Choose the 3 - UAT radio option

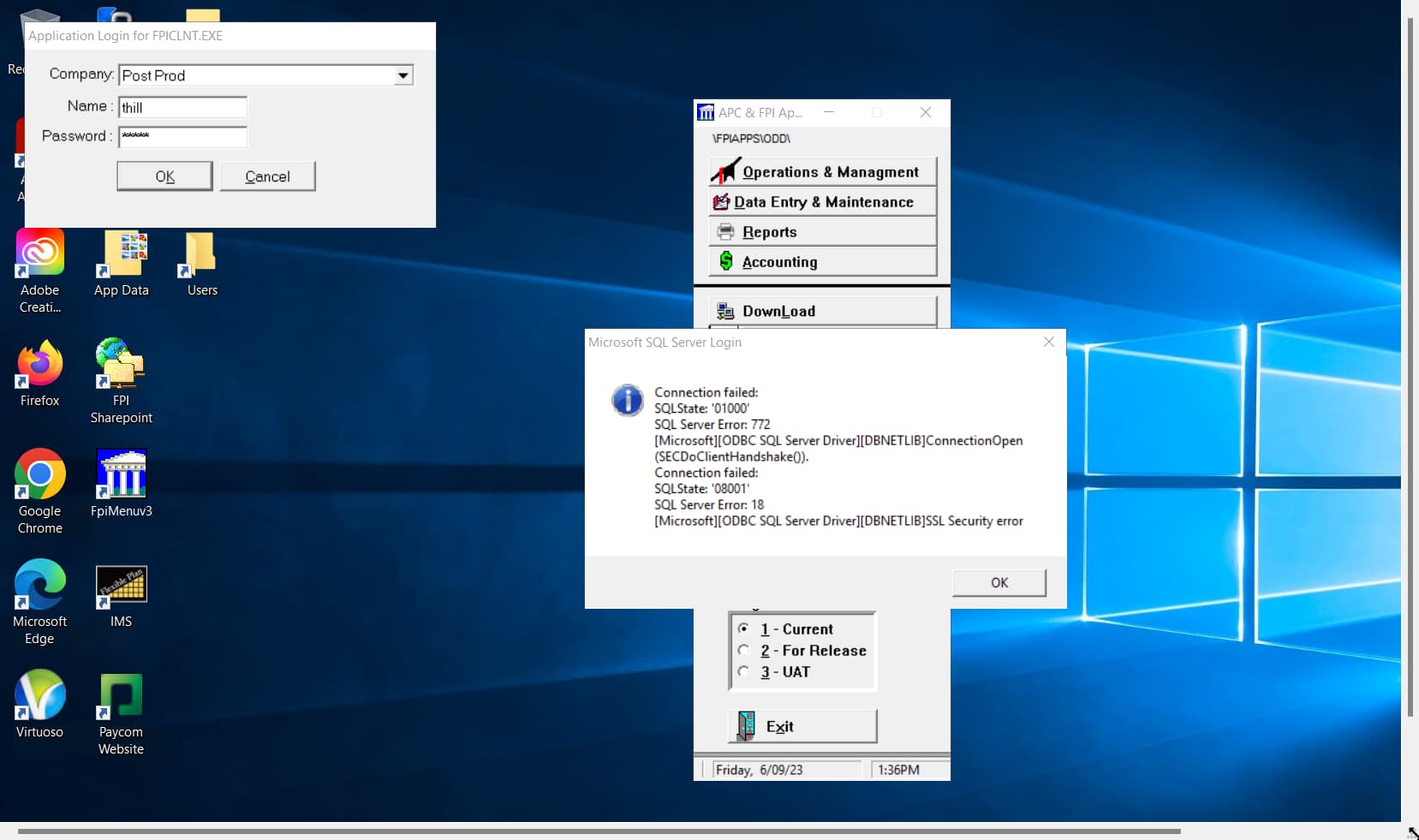(x=743, y=671)
